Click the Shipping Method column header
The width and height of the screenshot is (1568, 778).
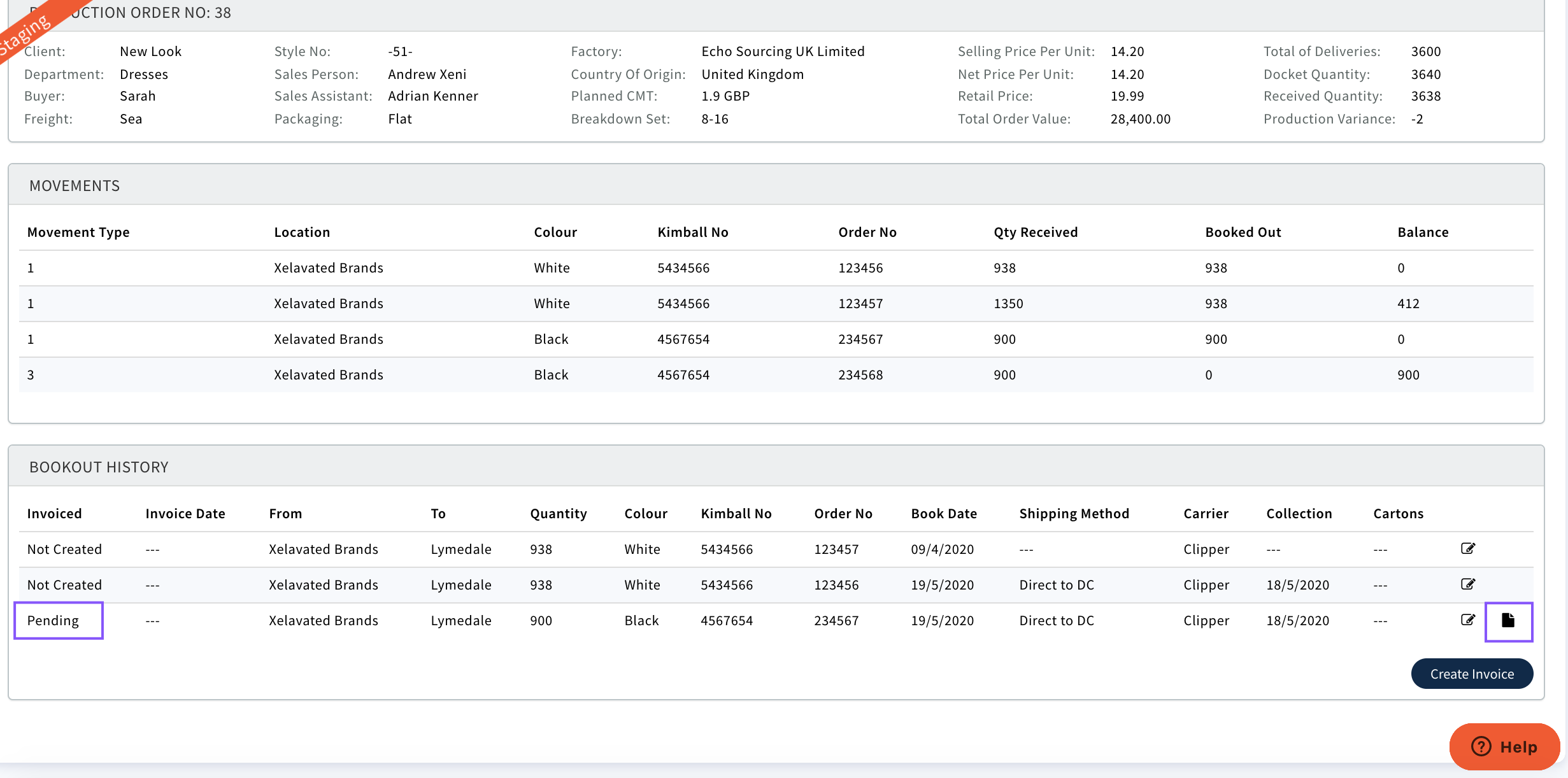1074,514
